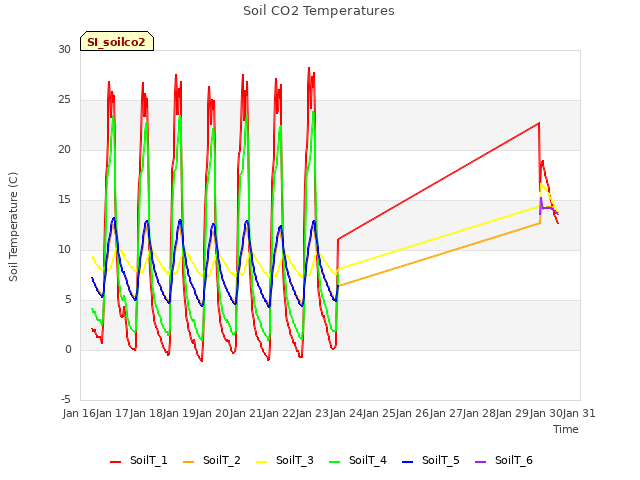Toggle the SoilT_3 legend entry

[x=285, y=460]
